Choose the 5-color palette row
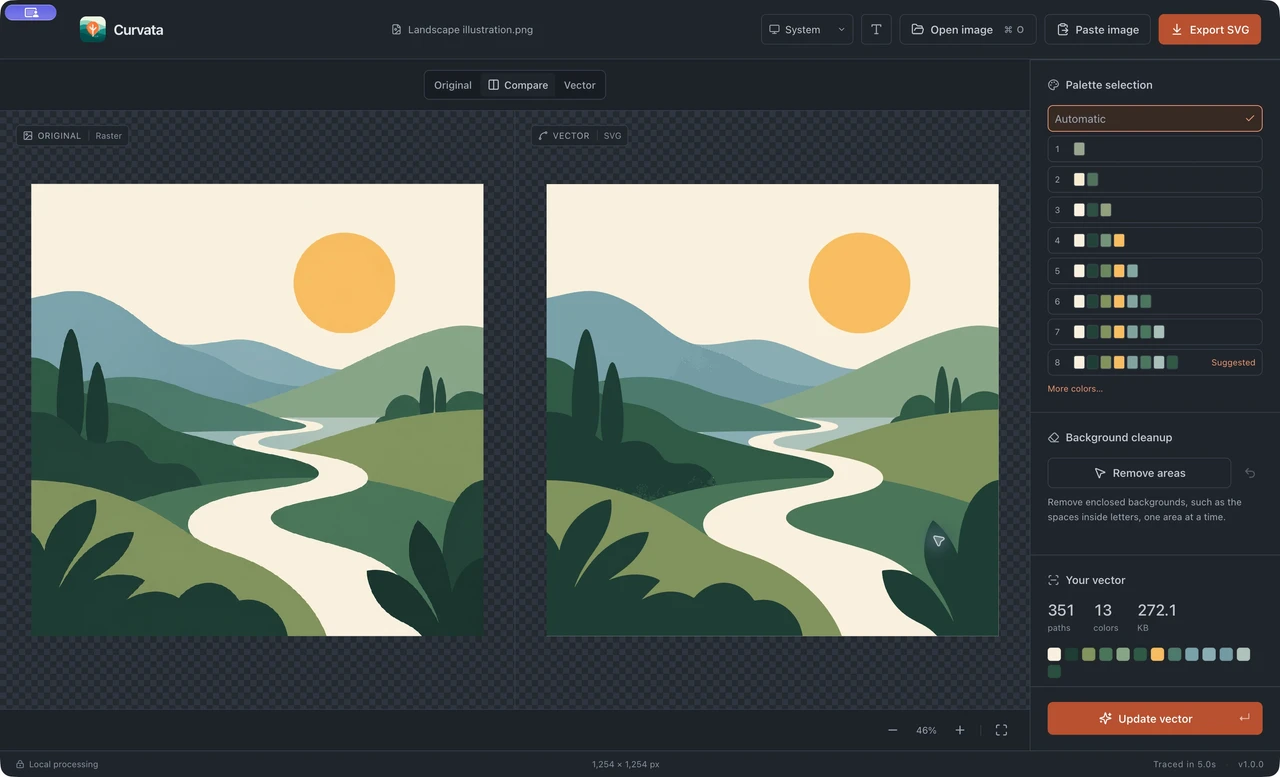The width and height of the screenshot is (1280, 777). click(x=1155, y=271)
